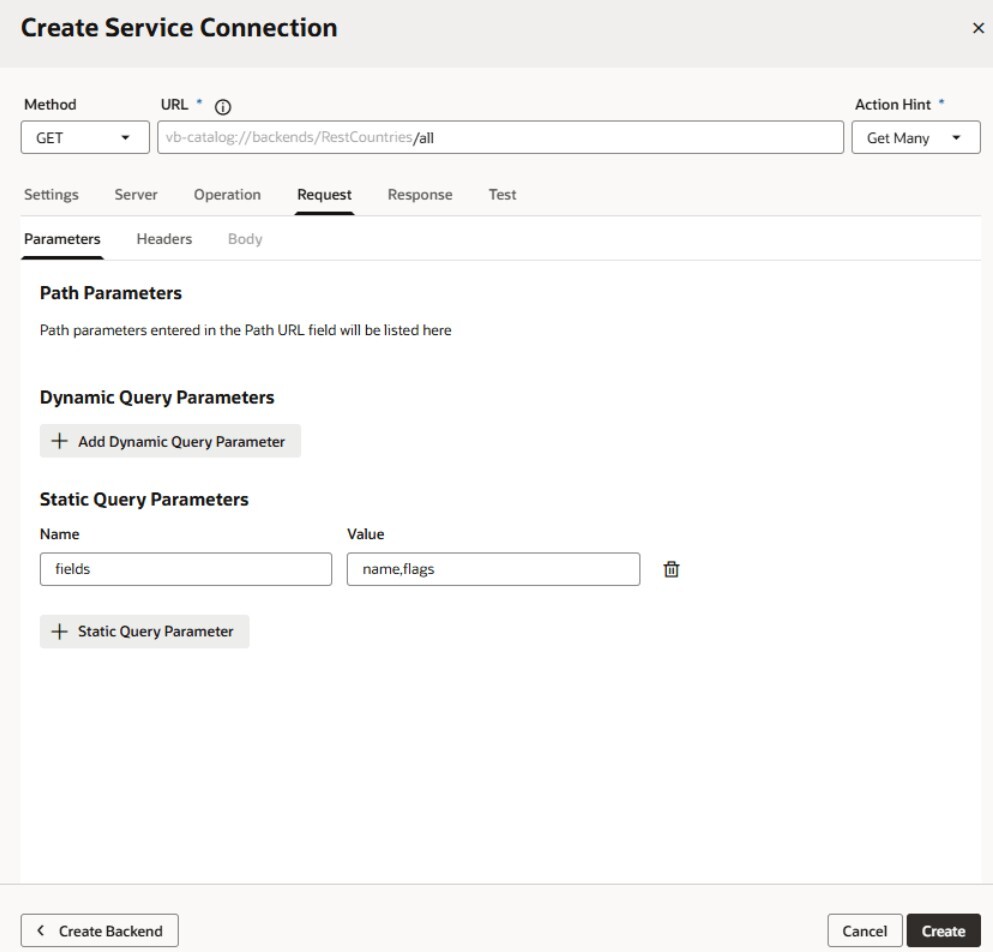The width and height of the screenshot is (993, 952).
Task: Switch to the Settings tab
Action: 51,194
